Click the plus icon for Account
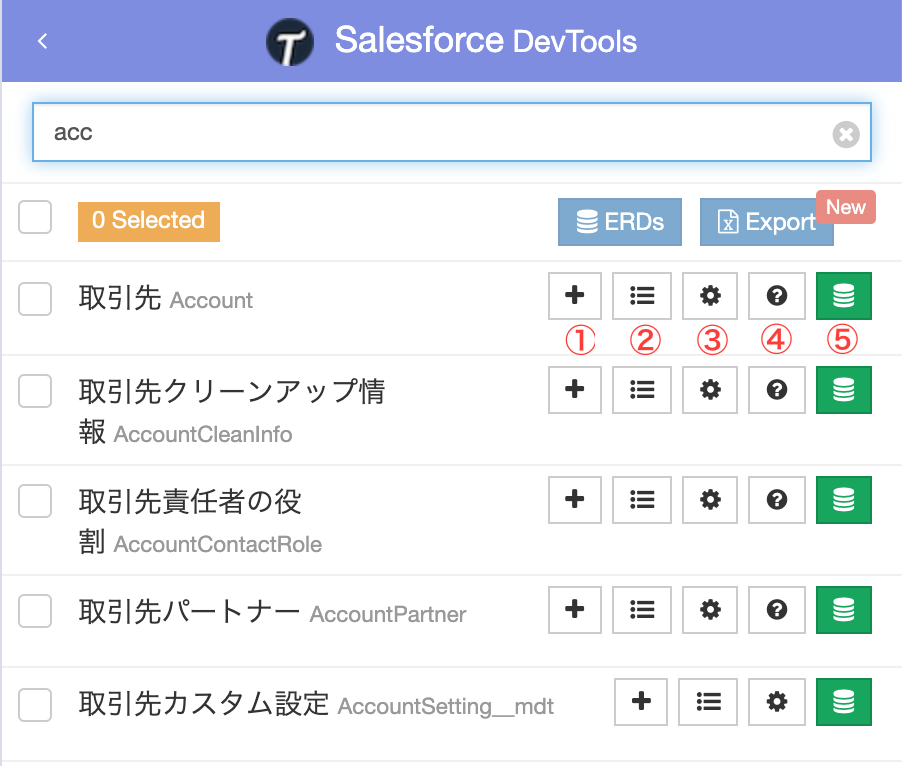 point(575,296)
